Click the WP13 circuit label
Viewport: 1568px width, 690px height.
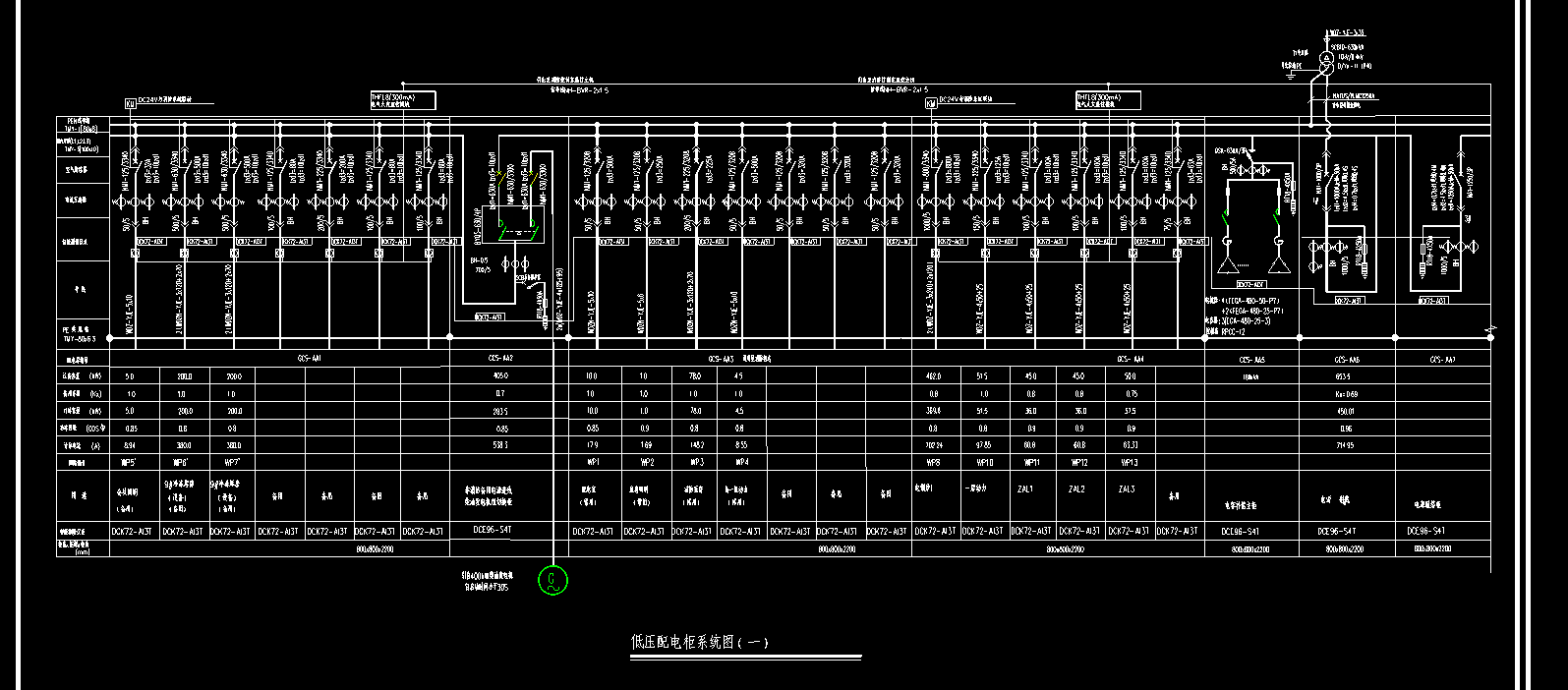click(x=1129, y=462)
